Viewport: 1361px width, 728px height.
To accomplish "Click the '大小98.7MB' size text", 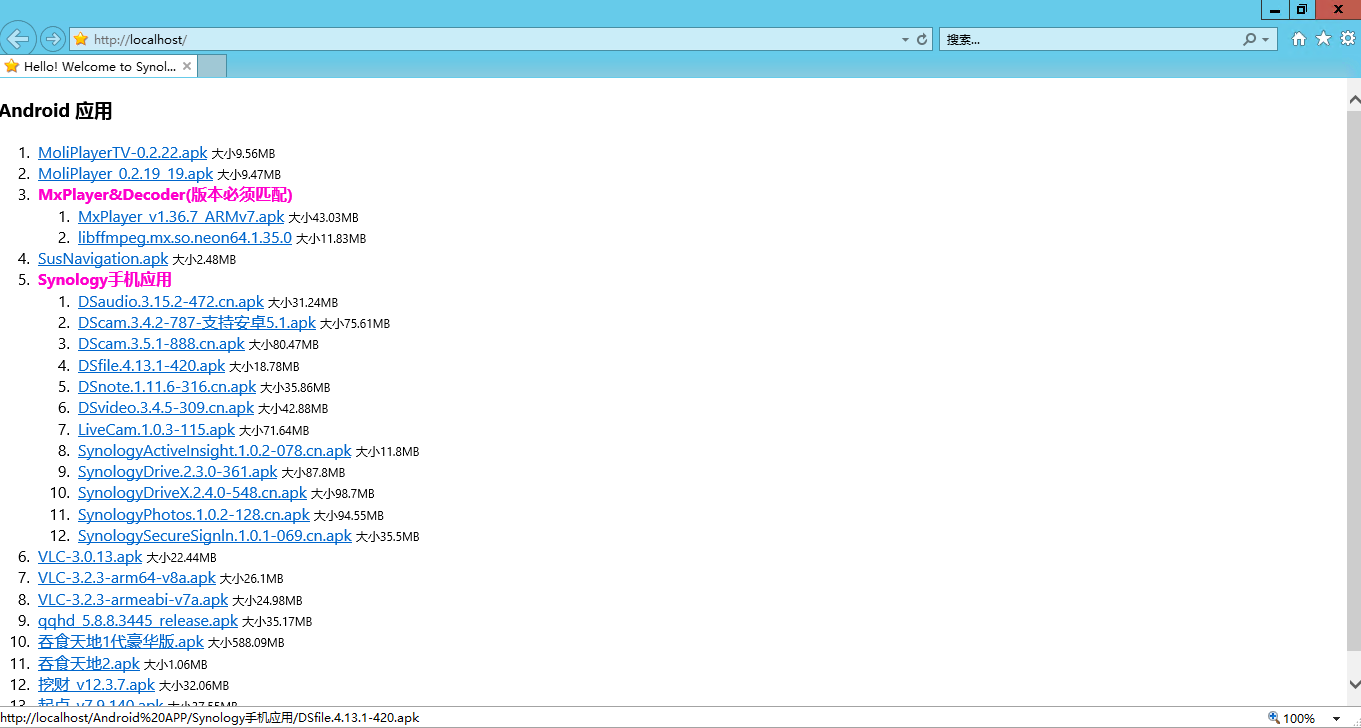I will pyautogui.click(x=343, y=494).
